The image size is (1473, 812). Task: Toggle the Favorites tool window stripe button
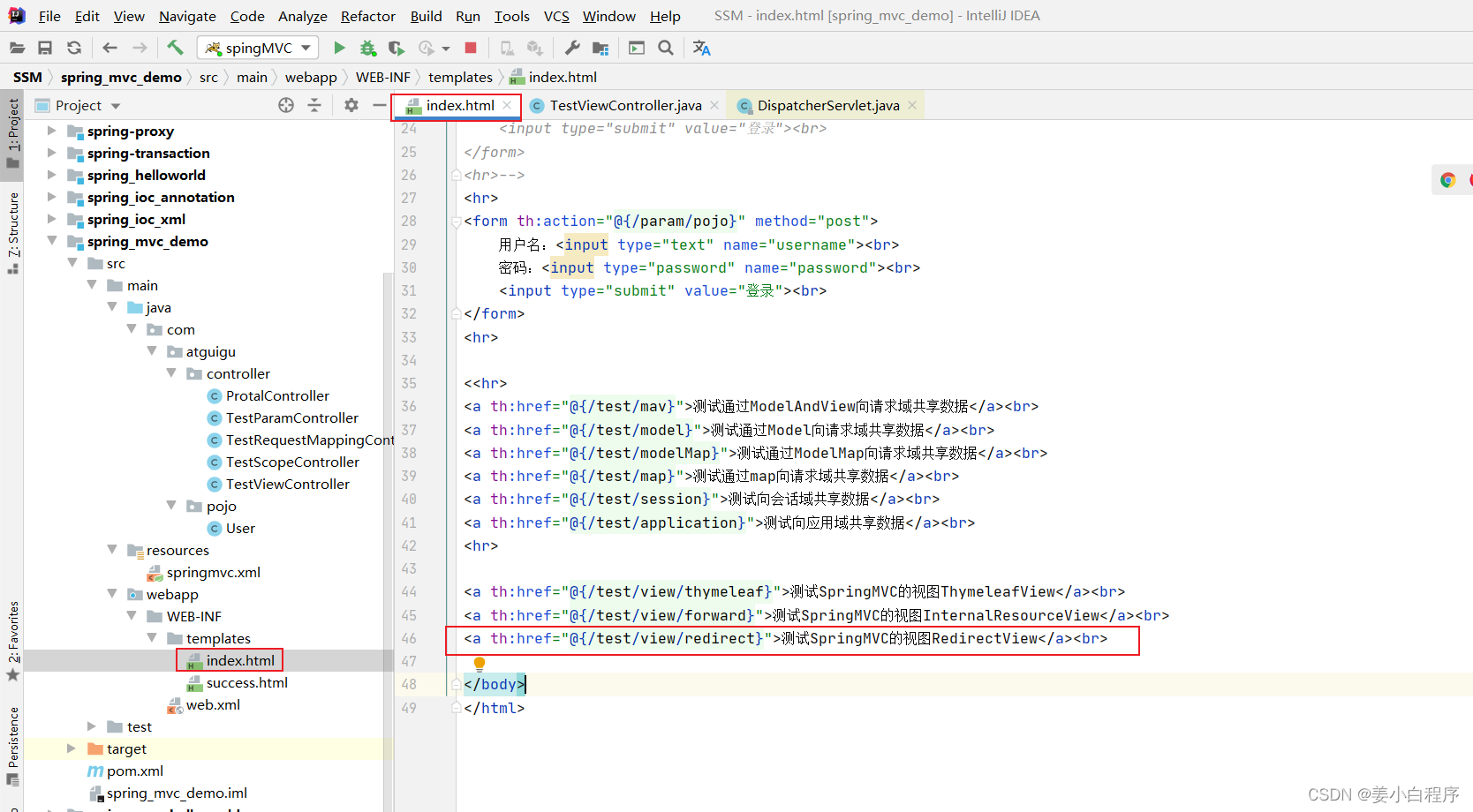point(13,640)
